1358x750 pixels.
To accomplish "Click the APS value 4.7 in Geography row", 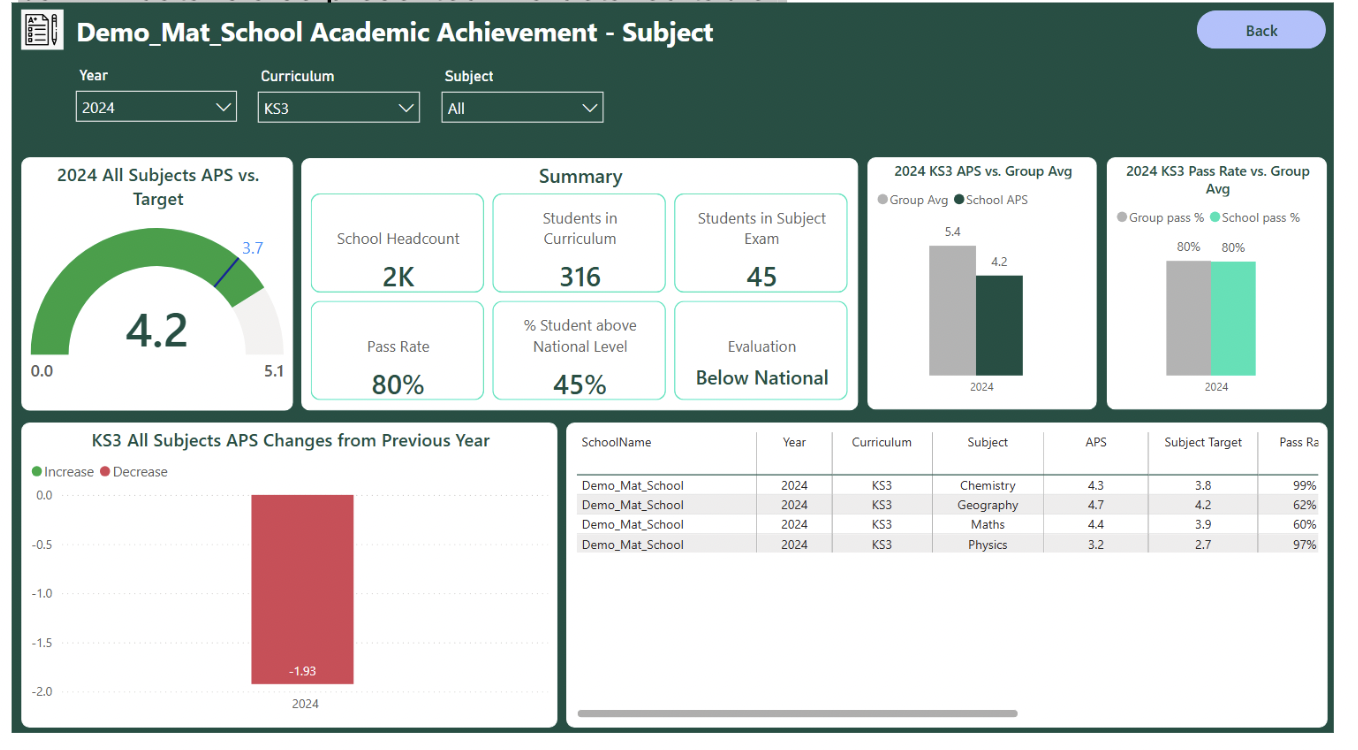I will [x=1096, y=505].
